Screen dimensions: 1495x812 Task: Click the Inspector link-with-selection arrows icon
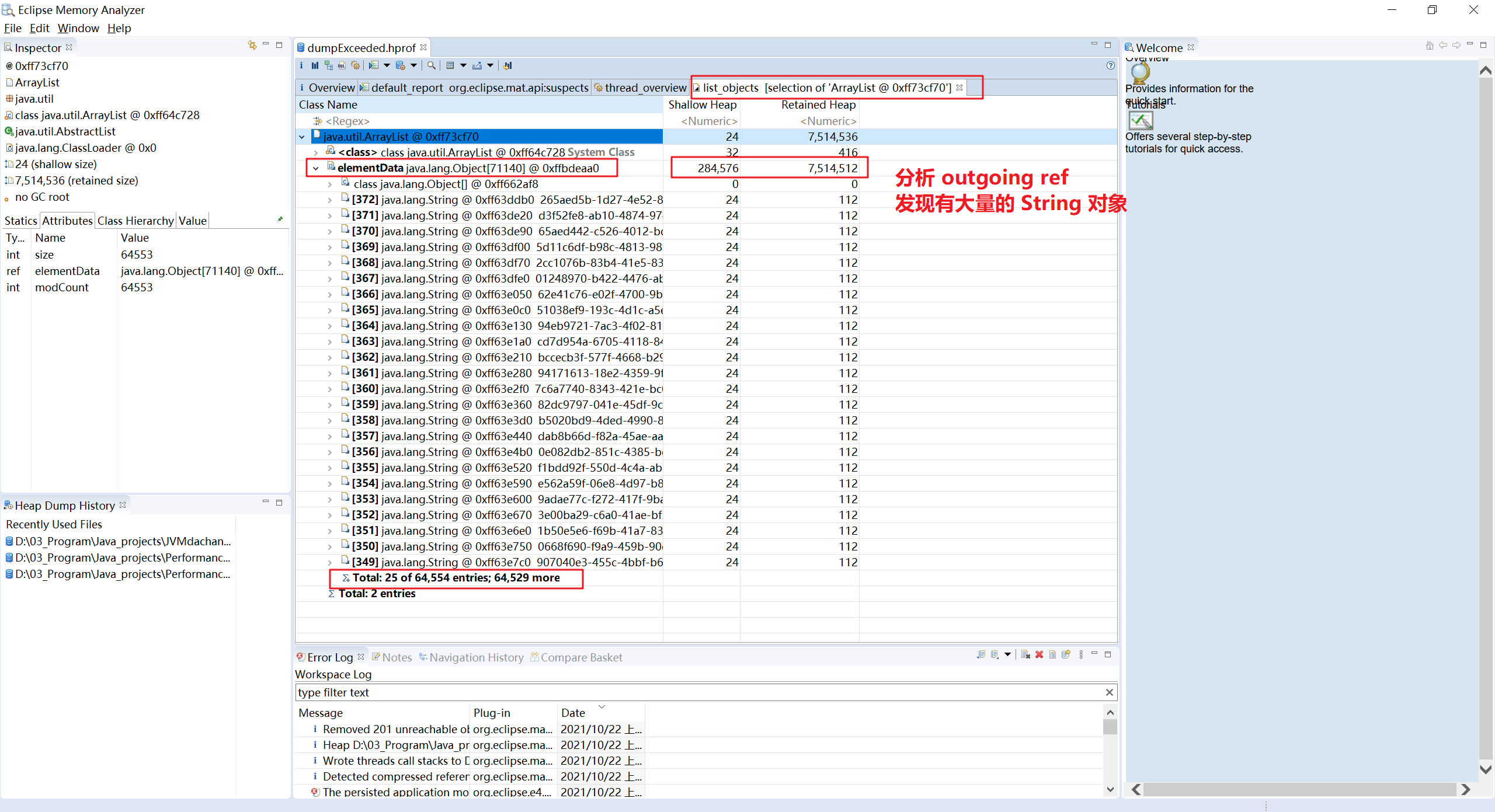(x=252, y=45)
